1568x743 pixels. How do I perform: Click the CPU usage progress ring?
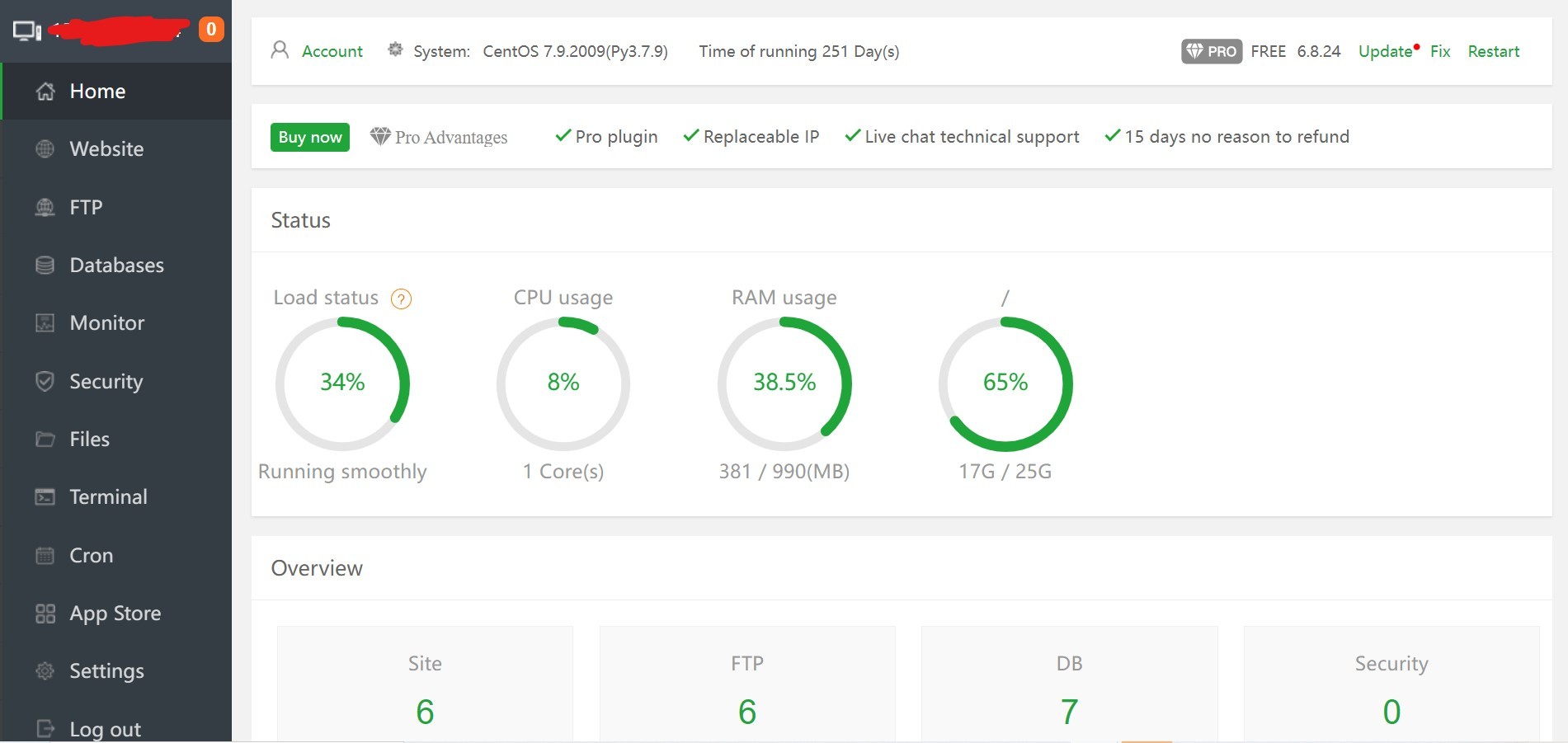pyautogui.click(x=563, y=383)
